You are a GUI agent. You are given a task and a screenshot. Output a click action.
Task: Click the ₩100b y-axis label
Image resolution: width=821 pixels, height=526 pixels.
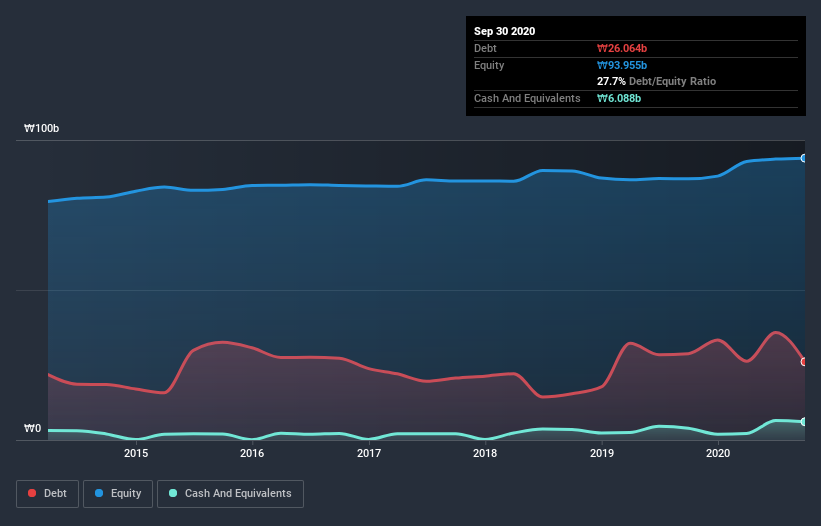[41, 128]
